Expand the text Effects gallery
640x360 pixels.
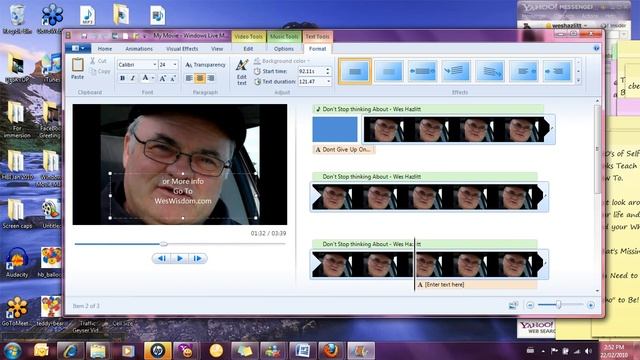578,81
